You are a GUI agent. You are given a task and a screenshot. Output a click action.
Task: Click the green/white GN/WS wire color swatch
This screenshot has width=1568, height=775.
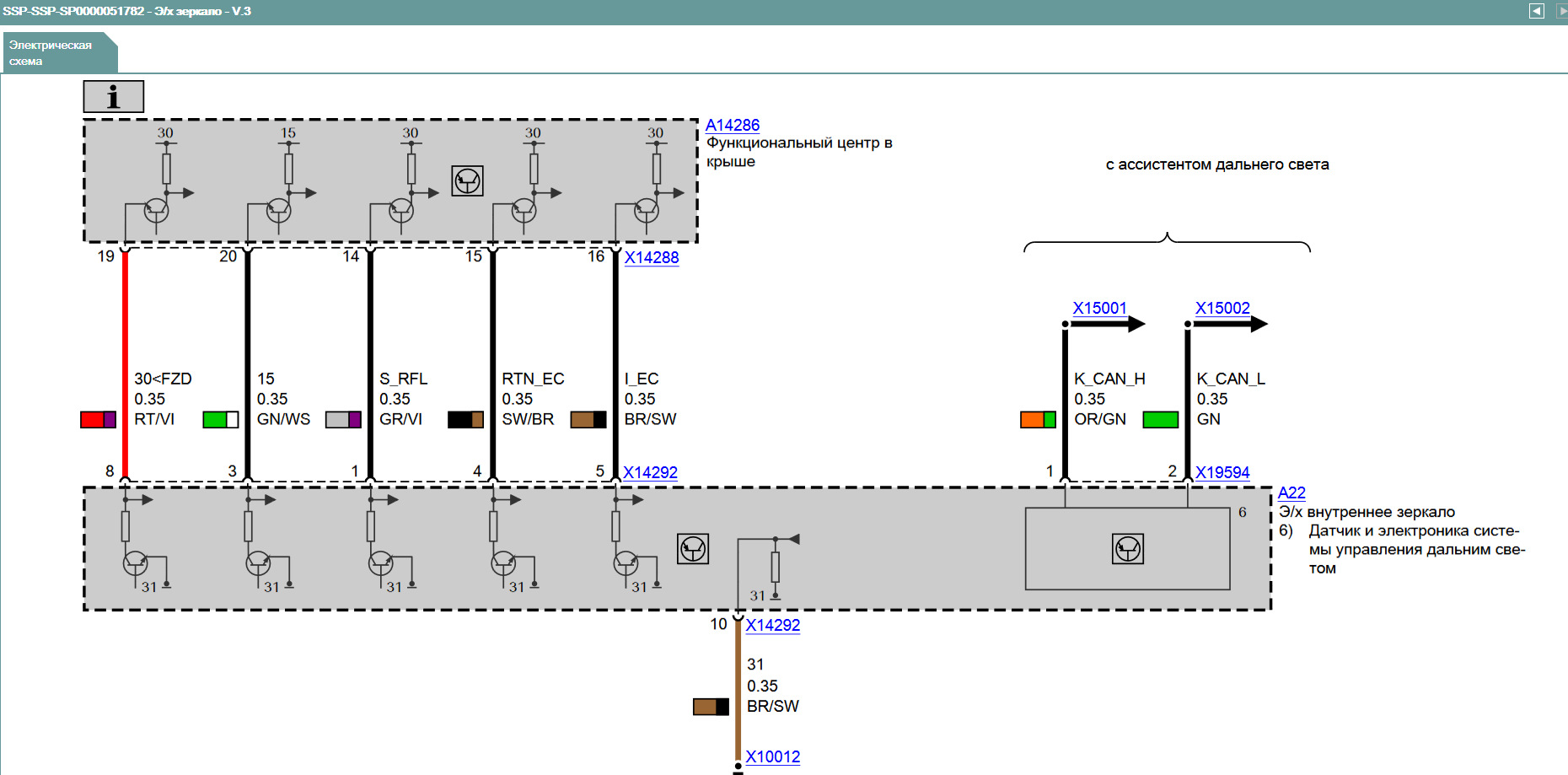(221, 419)
